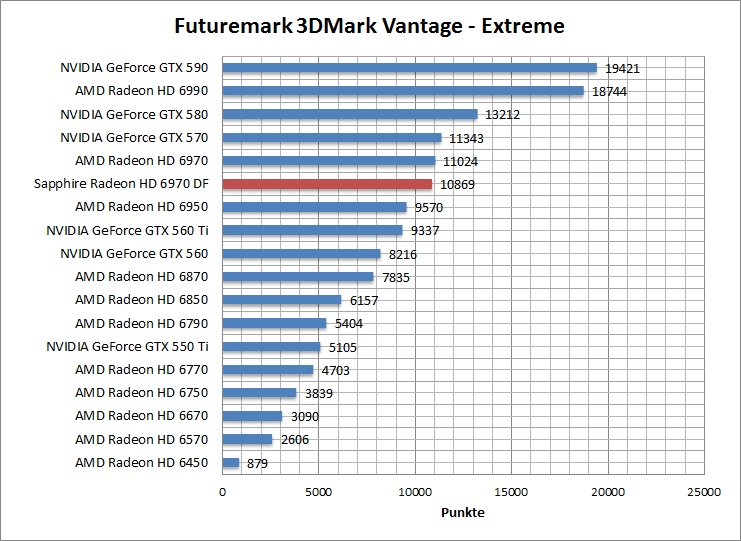741x541 pixels.
Task: Select the AMD Radeon HD 6990 label
Action: tap(141, 91)
